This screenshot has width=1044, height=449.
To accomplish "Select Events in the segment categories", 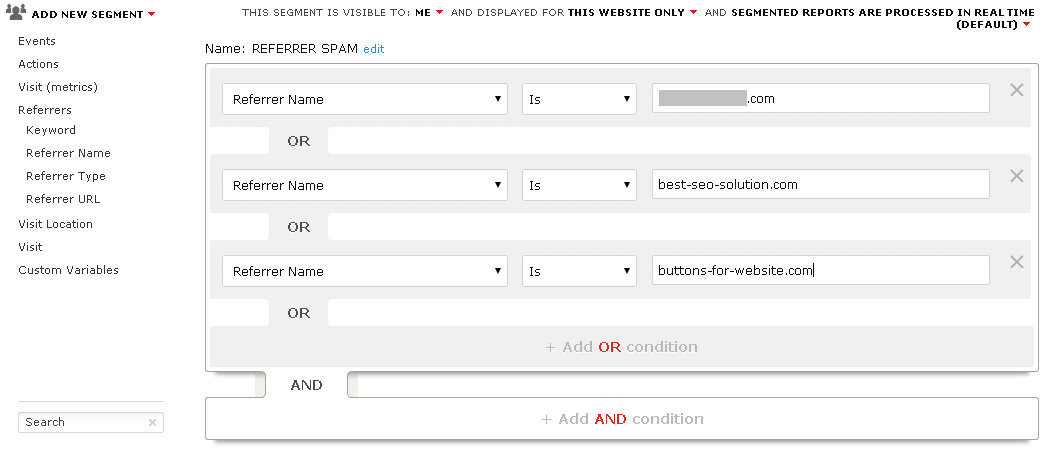I will 37,41.
